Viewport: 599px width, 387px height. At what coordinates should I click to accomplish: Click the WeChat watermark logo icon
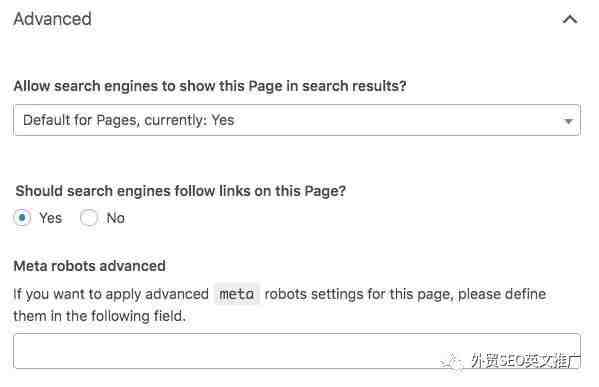pos(452,361)
